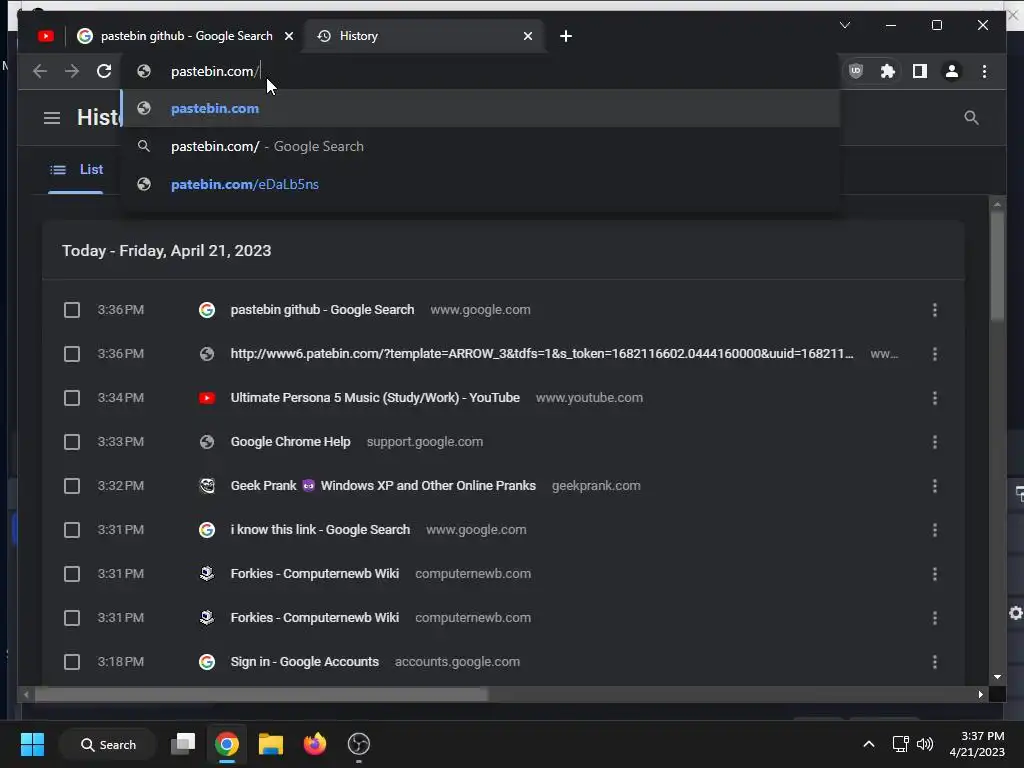The width and height of the screenshot is (1024, 768).
Task: Click the search history magnifier icon
Action: coord(971,118)
